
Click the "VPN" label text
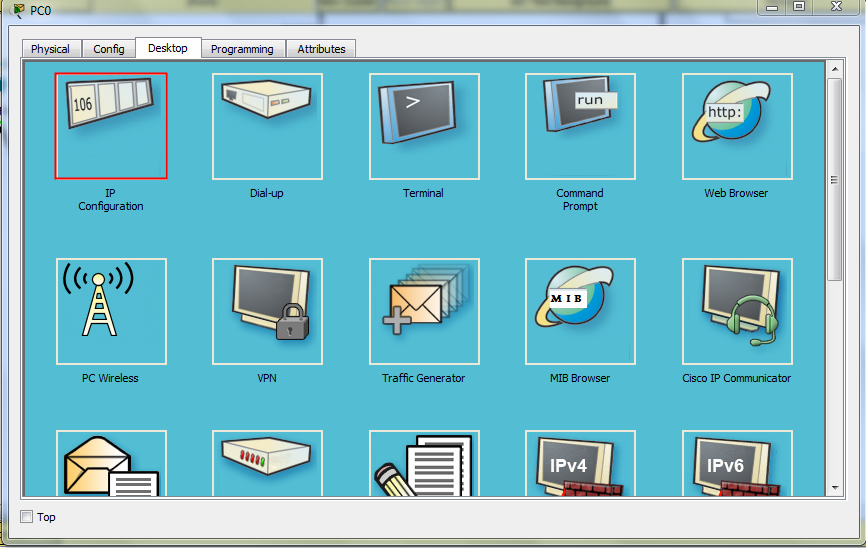pyautogui.click(x=267, y=378)
